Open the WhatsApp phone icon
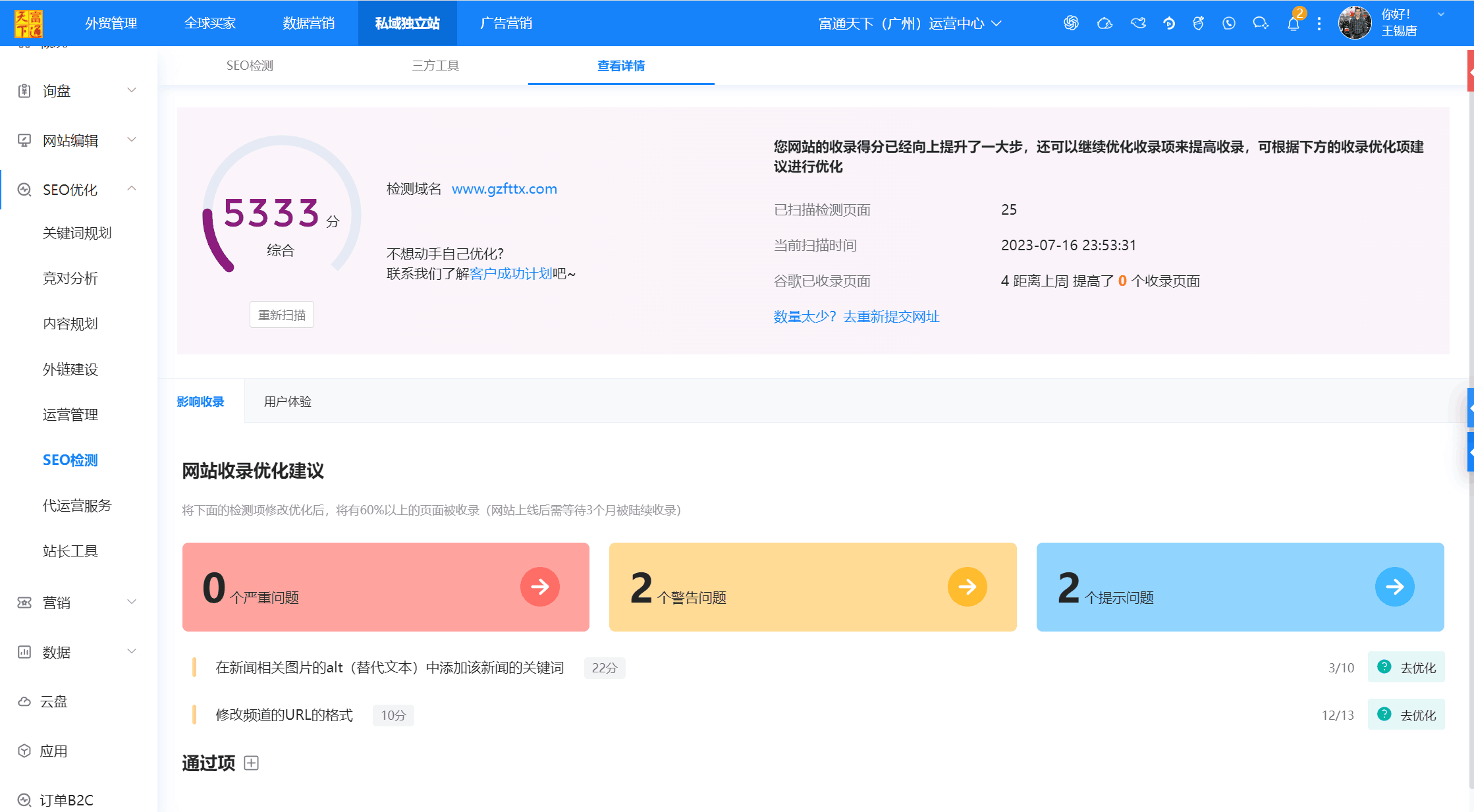The image size is (1474, 812). 1229,23
